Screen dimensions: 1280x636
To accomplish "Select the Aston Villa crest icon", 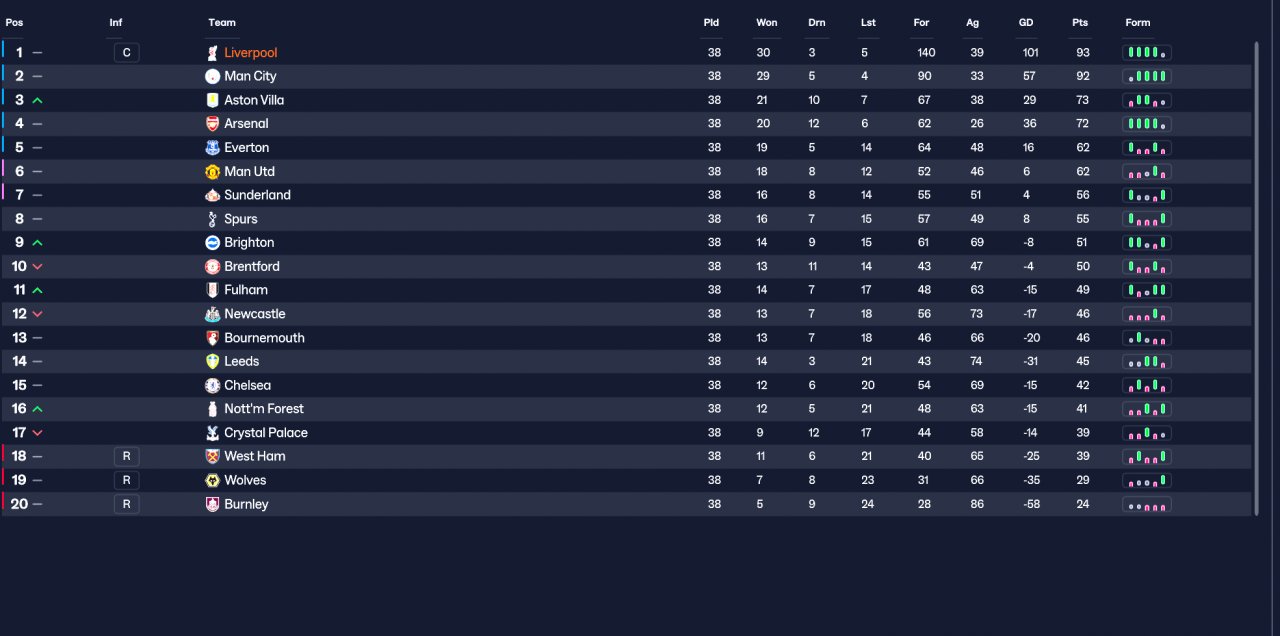I will coord(212,100).
